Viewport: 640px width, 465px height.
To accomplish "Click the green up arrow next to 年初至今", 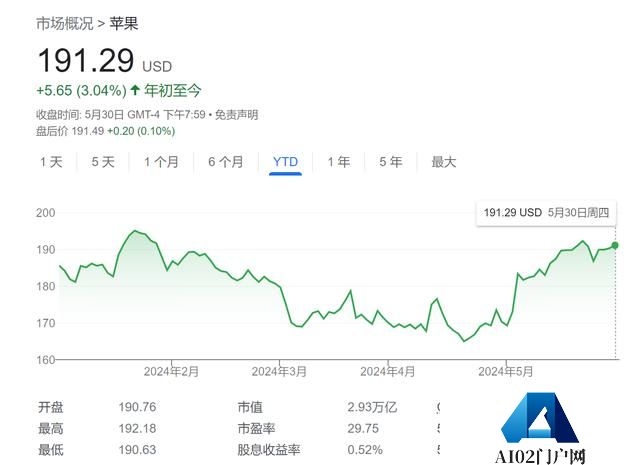I will [x=135, y=90].
